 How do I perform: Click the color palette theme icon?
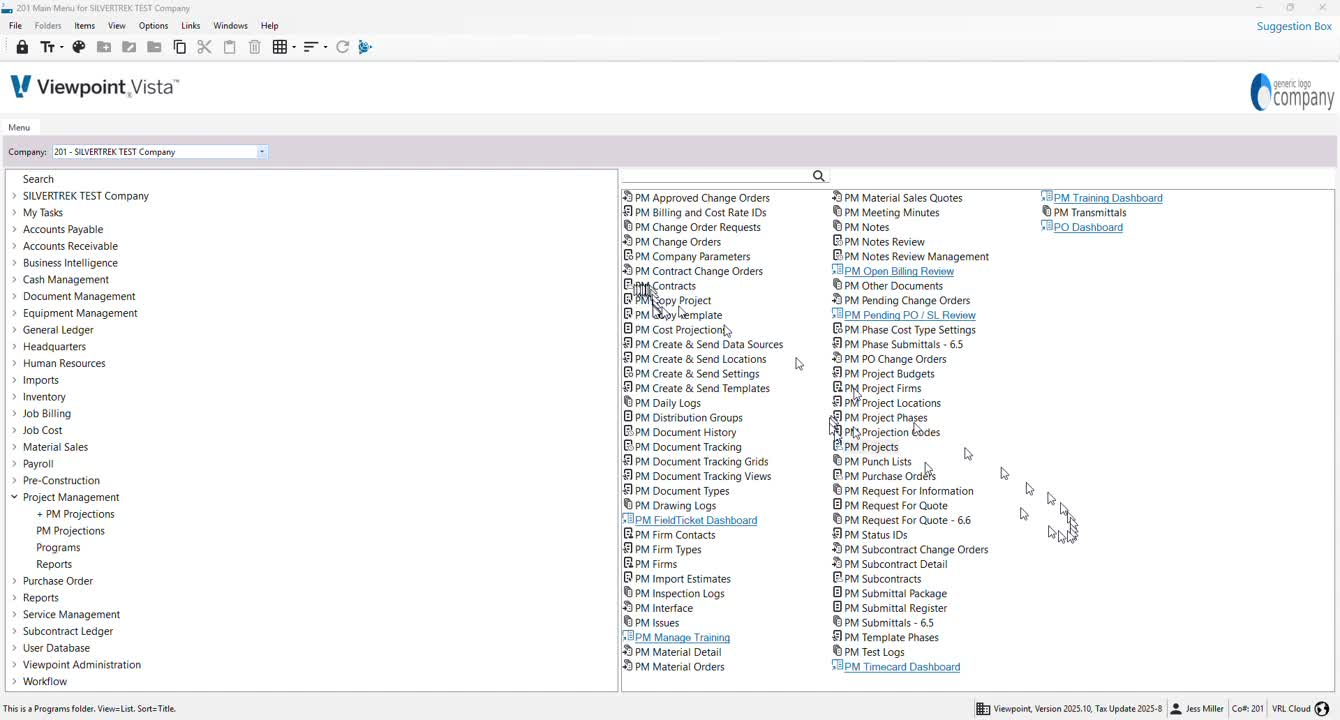[79, 47]
